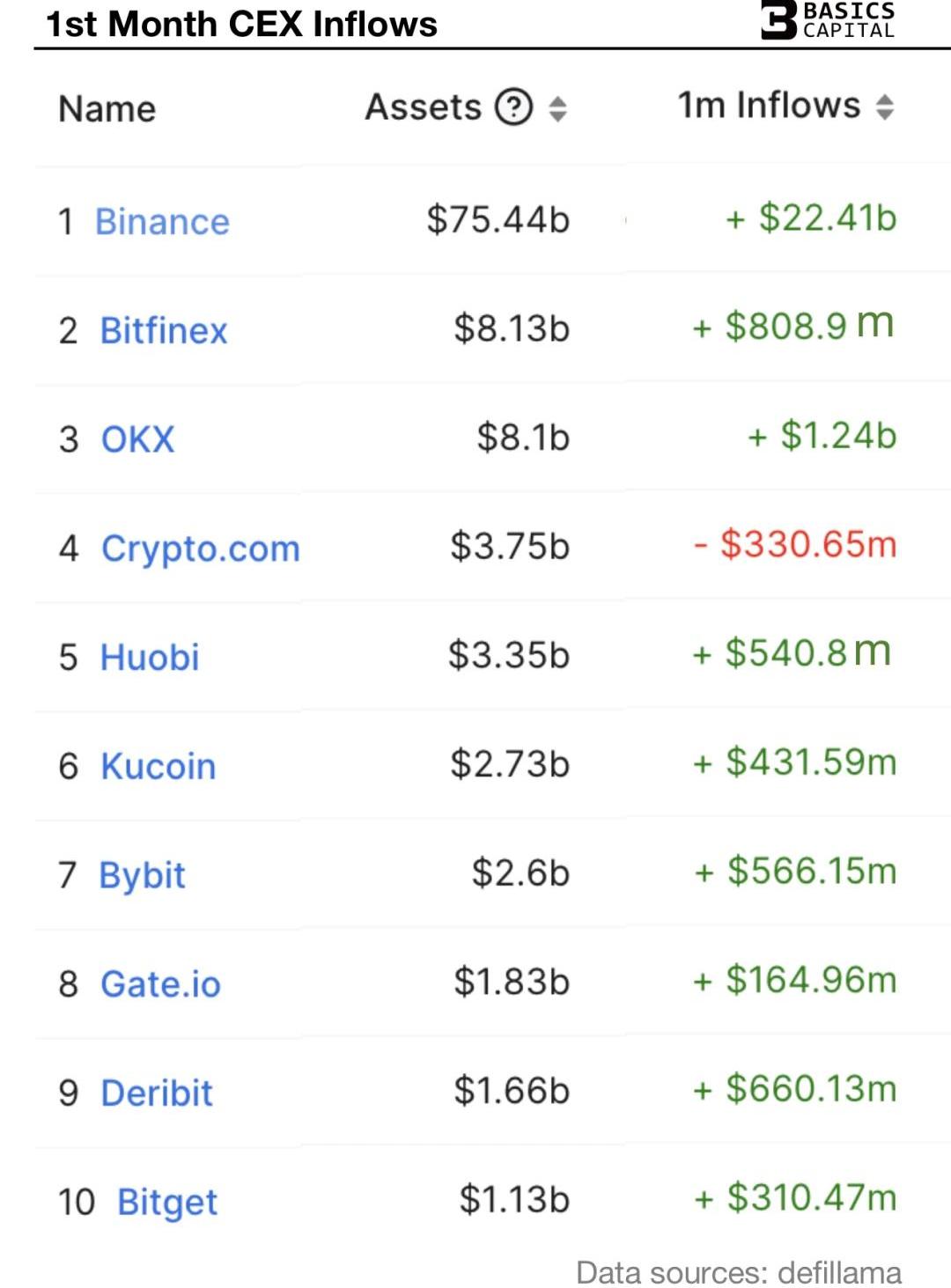Click the Assets help question-mark icon

(x=514, y=107)
